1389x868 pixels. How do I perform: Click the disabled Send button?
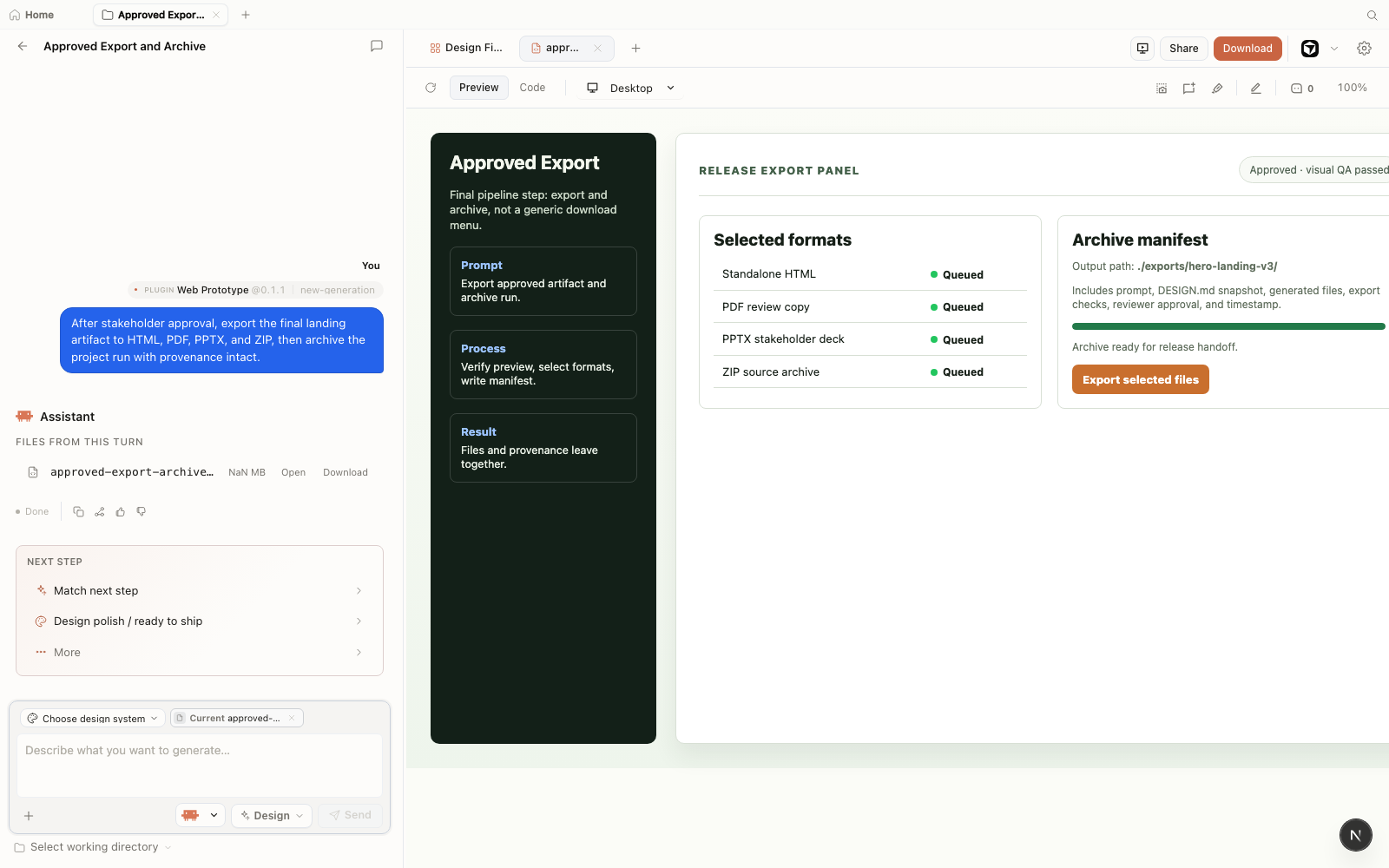pyautogui.click(x=351, y=816)
